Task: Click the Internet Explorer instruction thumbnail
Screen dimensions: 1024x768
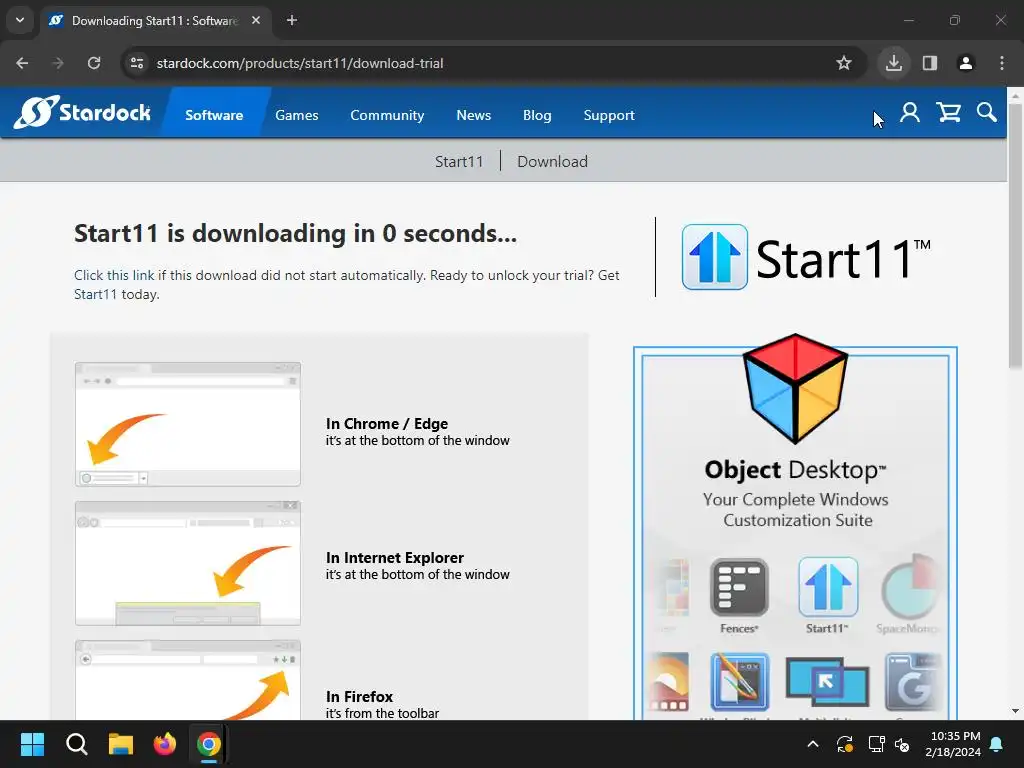Action: click(x=188, y=563)
